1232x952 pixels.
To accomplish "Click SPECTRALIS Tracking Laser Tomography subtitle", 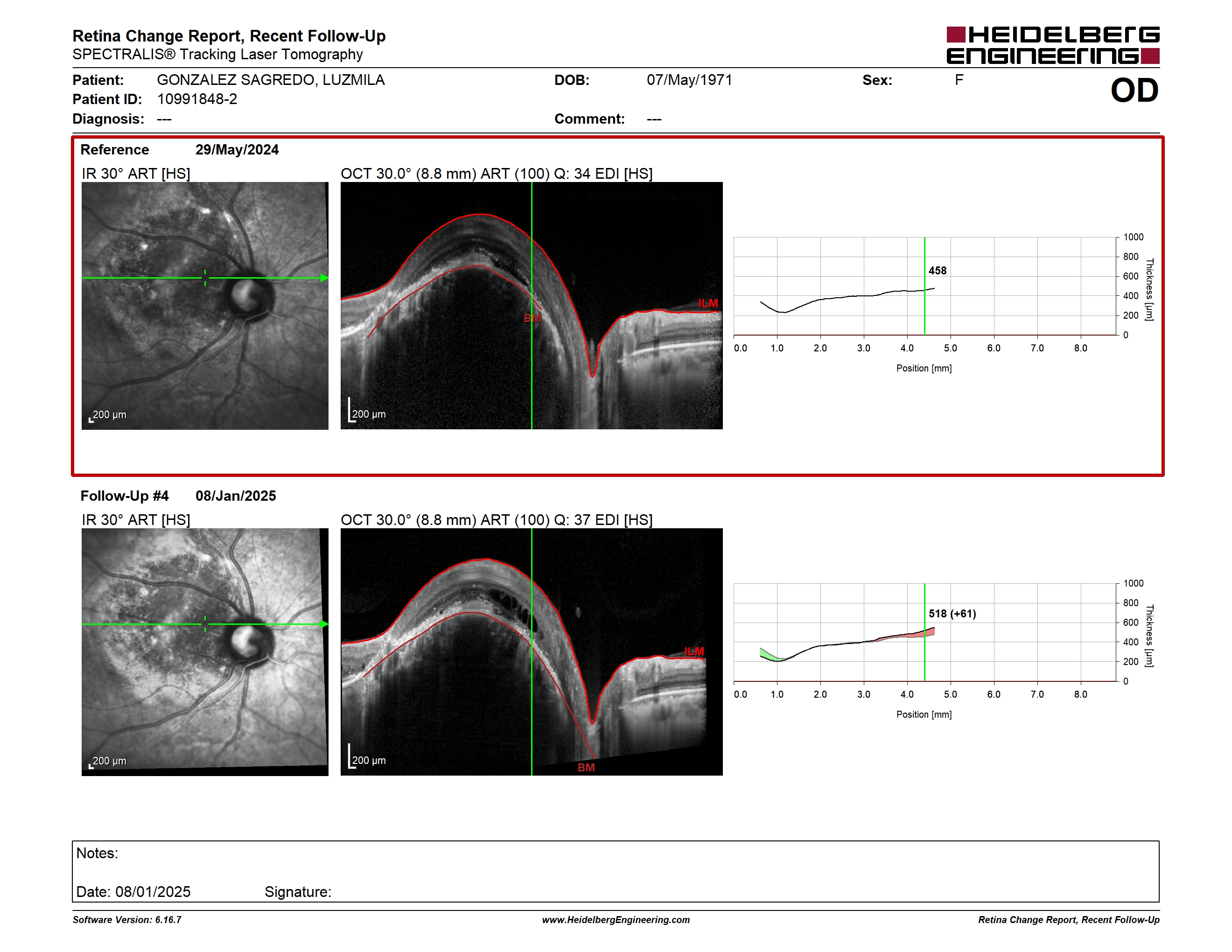I will 218,55.
